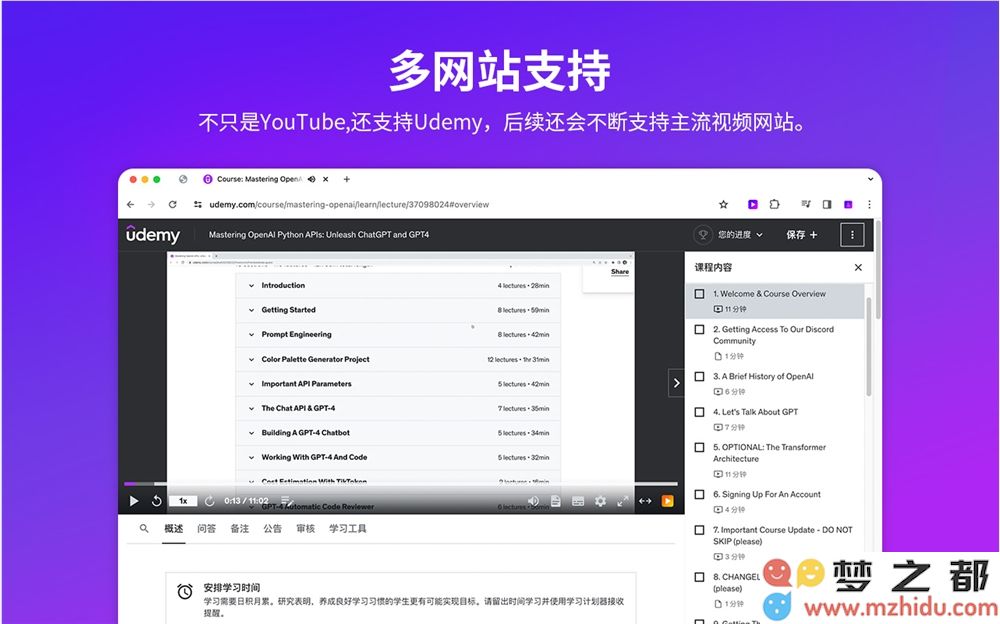Click the orange extension play button
1000x624 pixels.
pyautogui.click(x=667, y=501)
